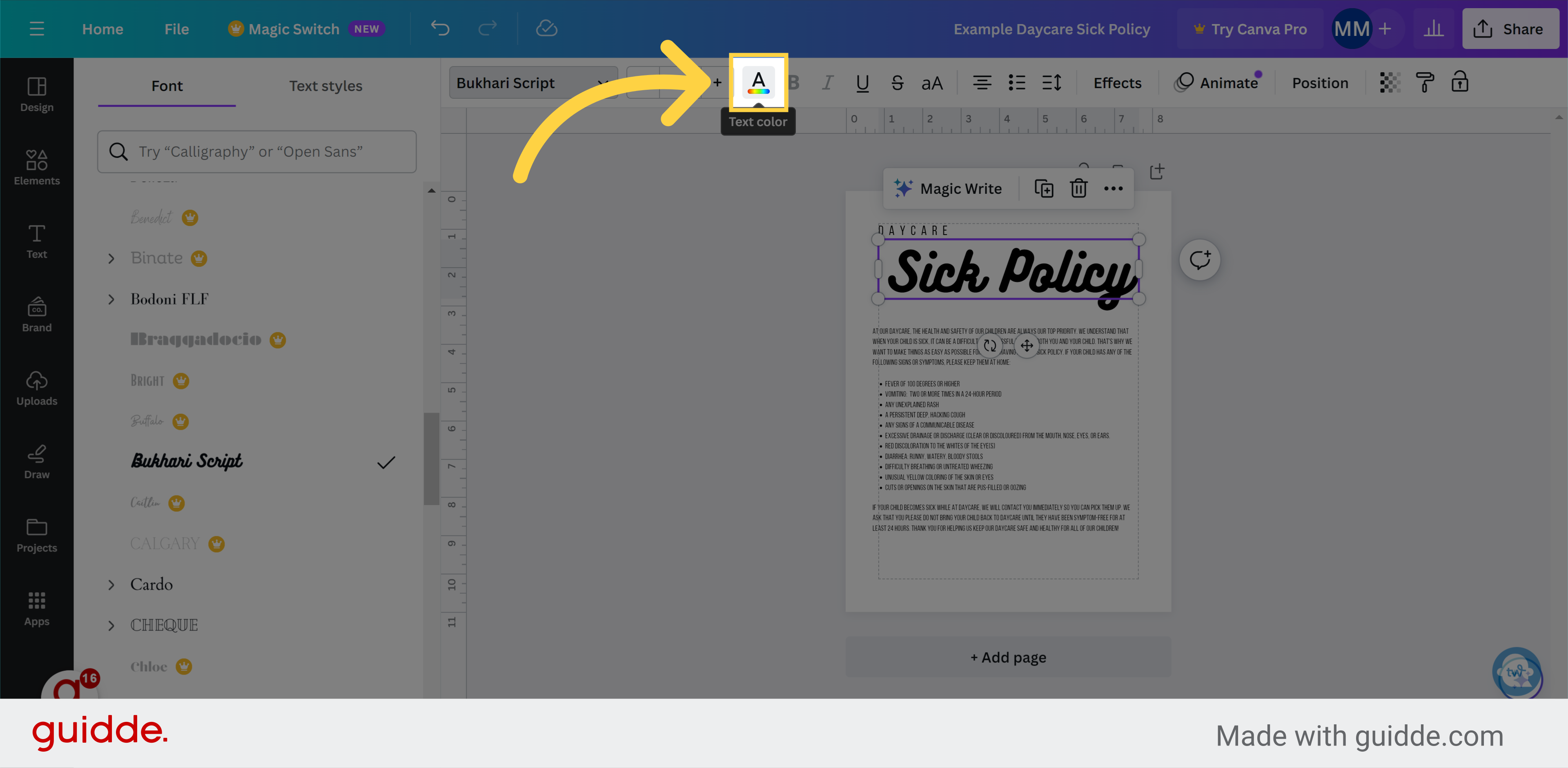
Task: Toggle underline formatting
Action: point(862,83)
